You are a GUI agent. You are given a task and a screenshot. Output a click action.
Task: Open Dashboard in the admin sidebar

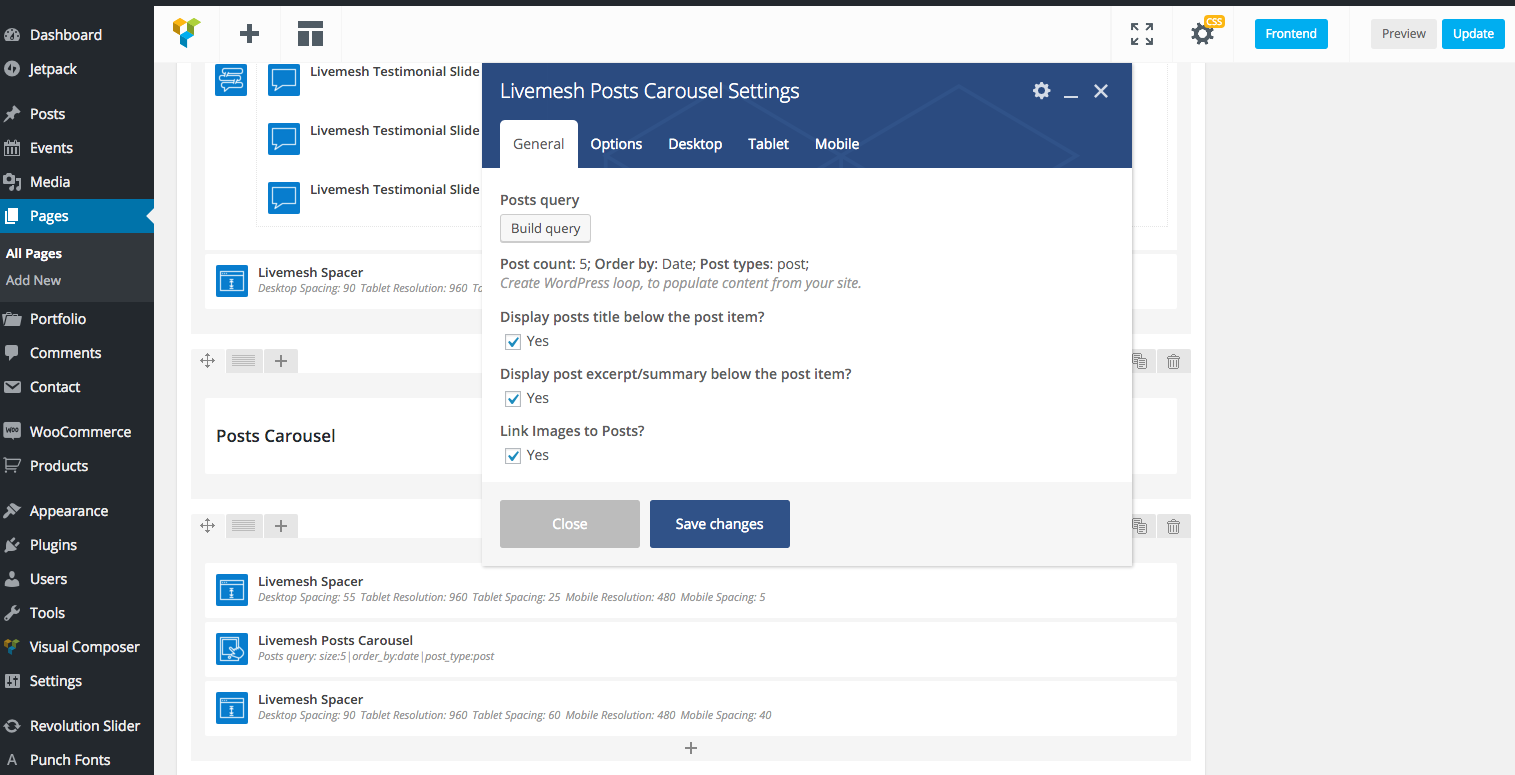click(77, 35)
